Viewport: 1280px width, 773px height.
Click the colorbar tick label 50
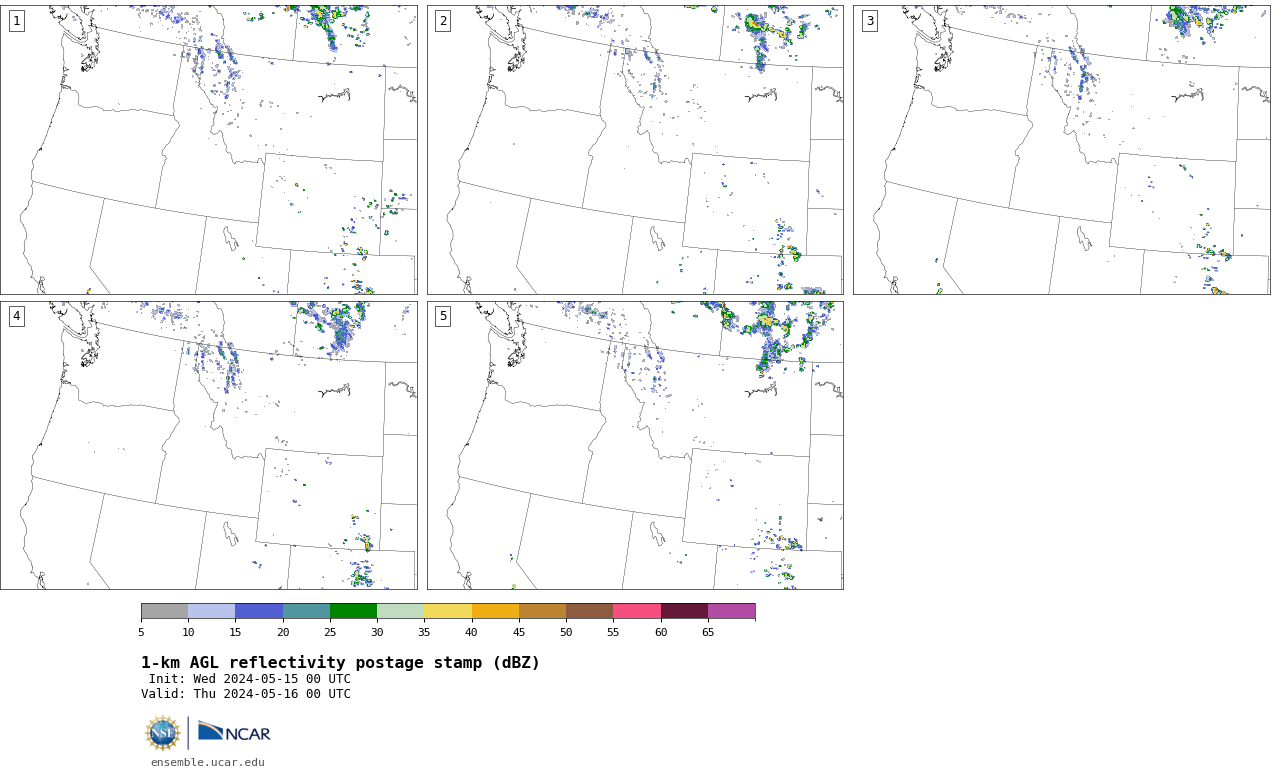coord(566,632)
